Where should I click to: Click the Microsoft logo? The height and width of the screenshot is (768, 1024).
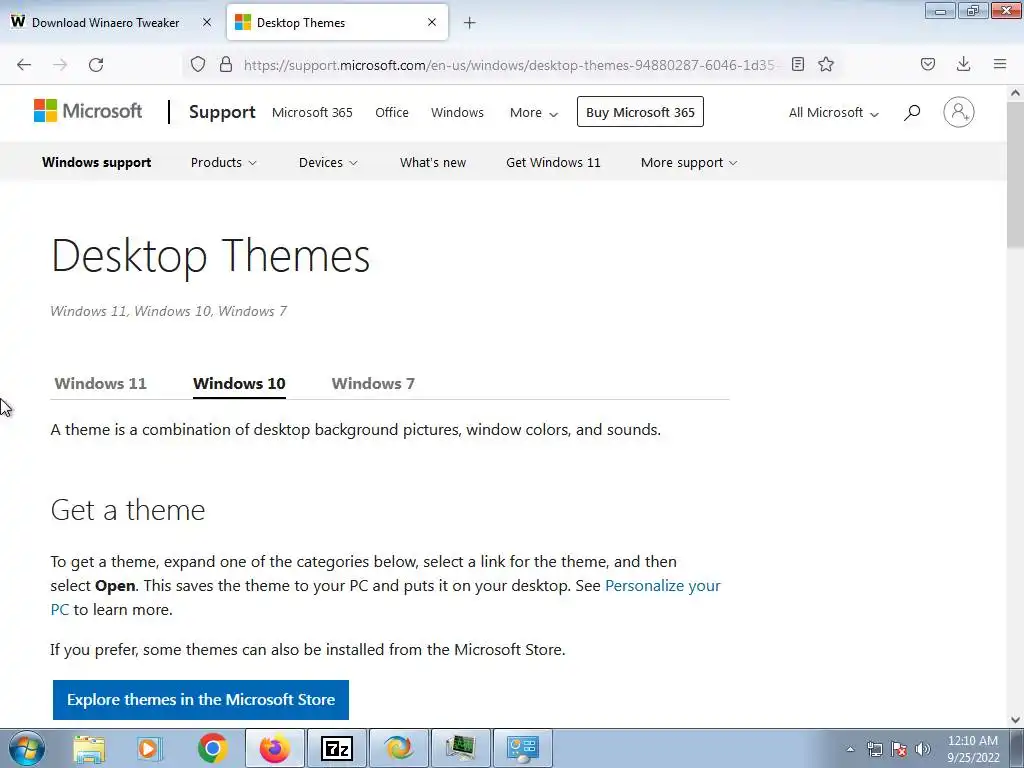(x=88, y=111)
